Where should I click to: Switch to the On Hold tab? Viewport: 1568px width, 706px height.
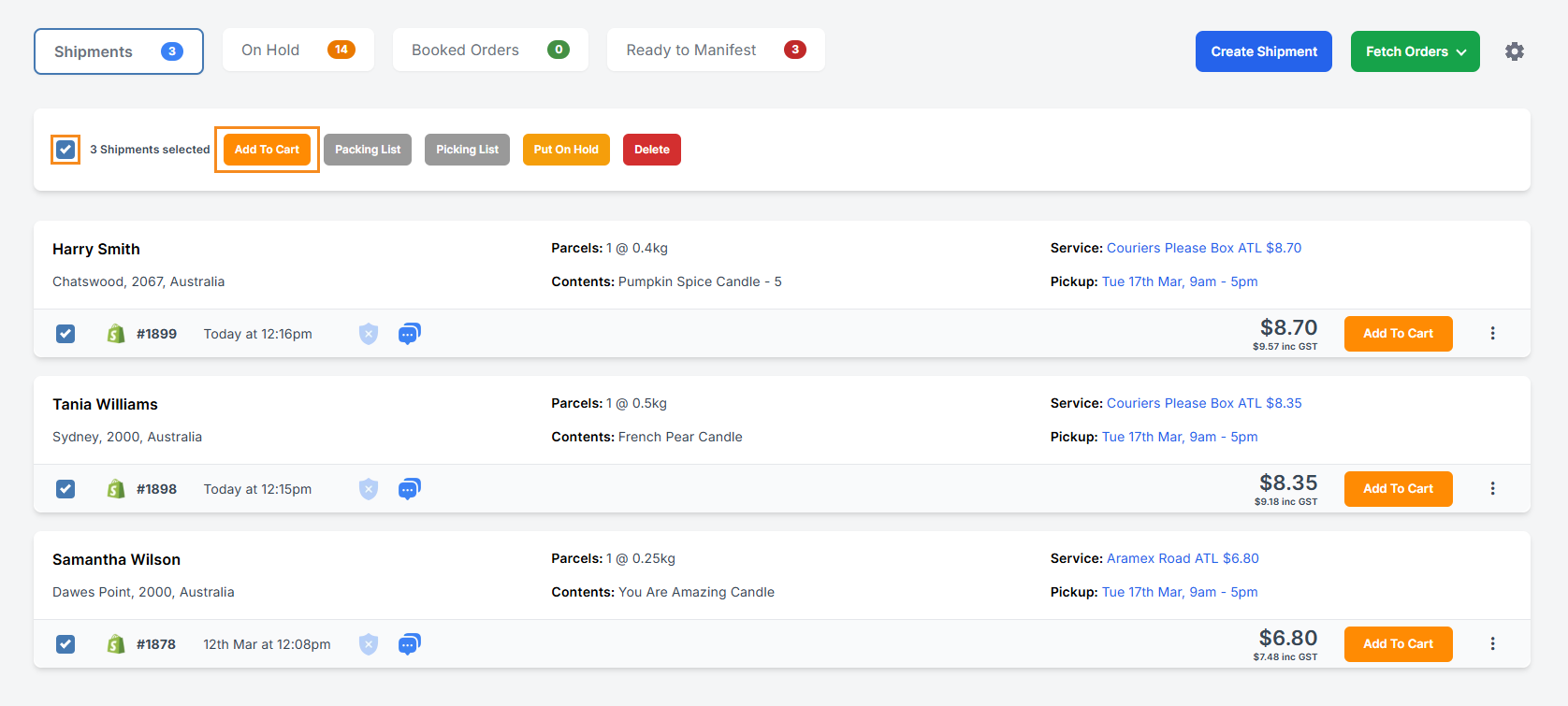(x=298, y=50)
